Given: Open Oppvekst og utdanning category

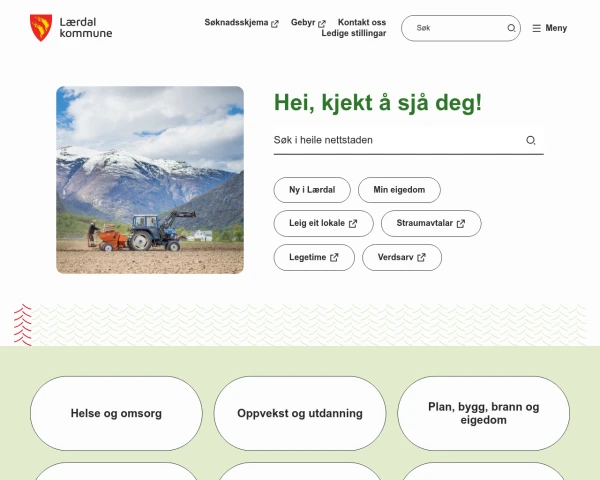Looking at the screenshot, I should 300,413.
